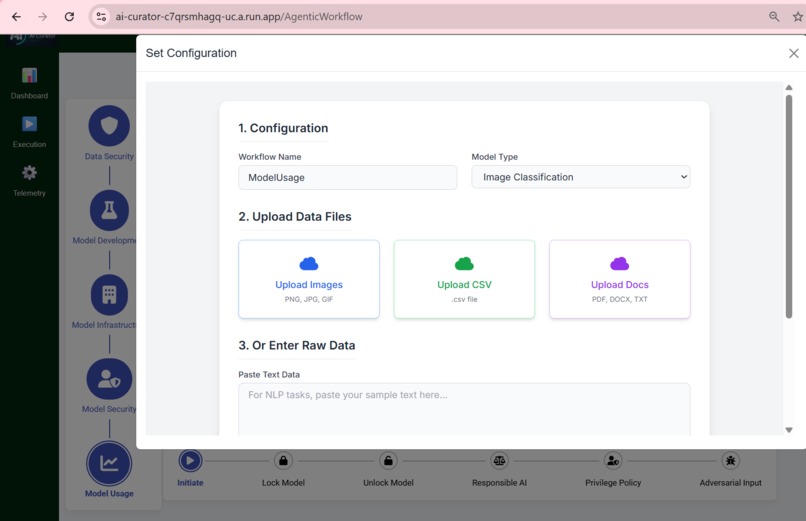Click the Telemetry label in left navigation
The width and height of the screenshot is (806, 521).
tap(29, 193)
